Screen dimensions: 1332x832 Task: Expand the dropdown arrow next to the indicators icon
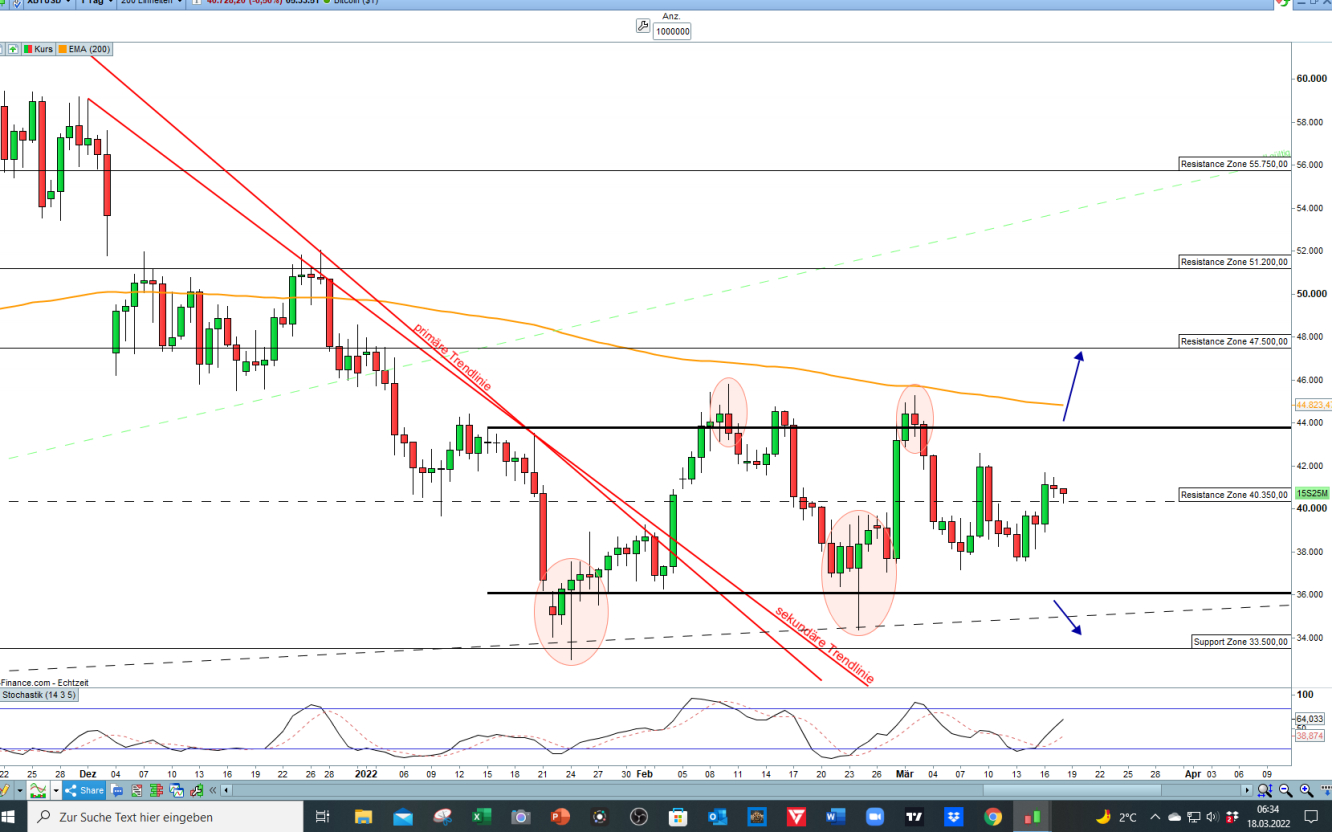coord(56,790)
